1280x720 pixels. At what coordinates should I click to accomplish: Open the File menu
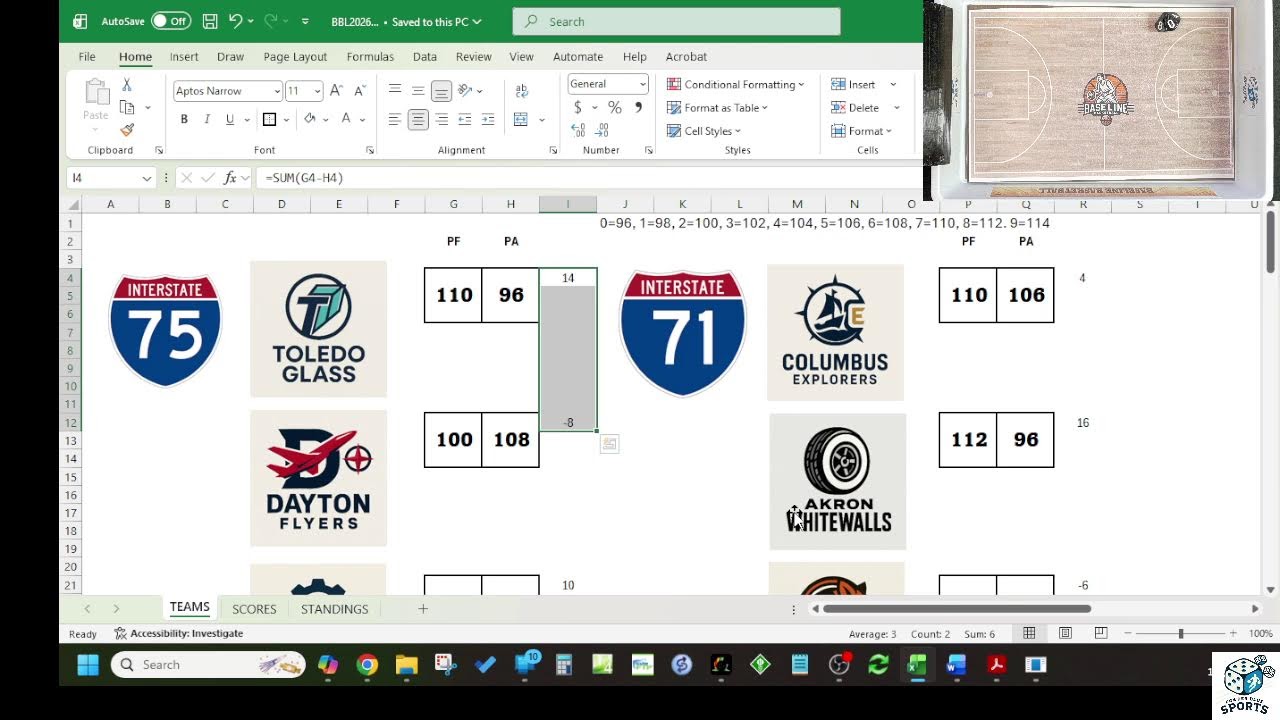[87, 57]
